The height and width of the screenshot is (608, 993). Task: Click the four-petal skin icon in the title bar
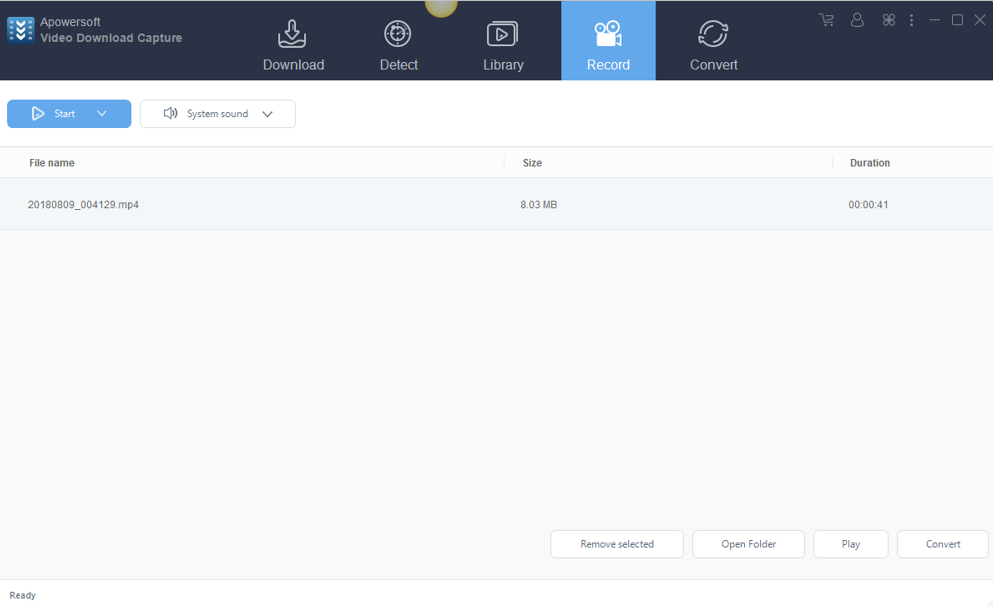(x=889, y=20)
